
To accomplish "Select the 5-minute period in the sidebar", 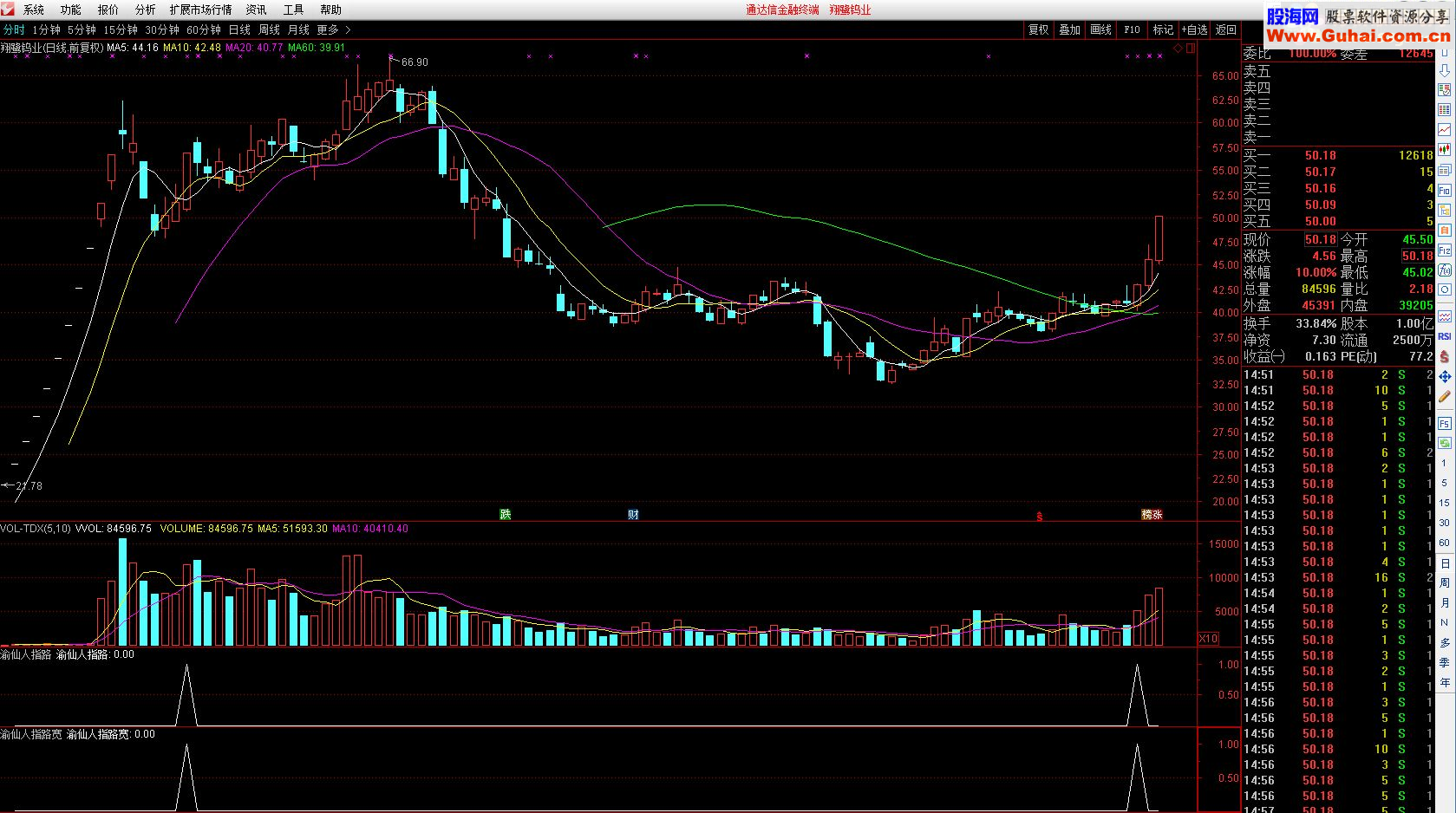I will [x=1444, y=483].
